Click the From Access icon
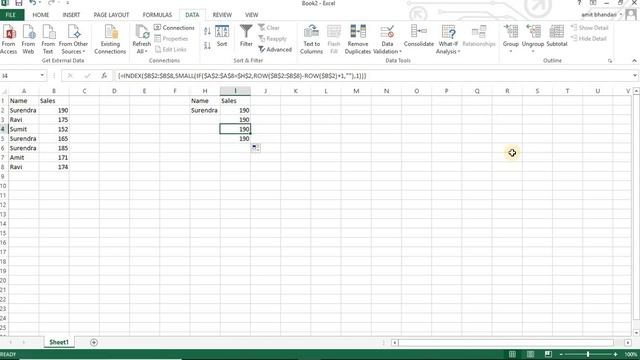Viewport: 640px width, 360px height. pyautogui.click(x=8, y=39)
